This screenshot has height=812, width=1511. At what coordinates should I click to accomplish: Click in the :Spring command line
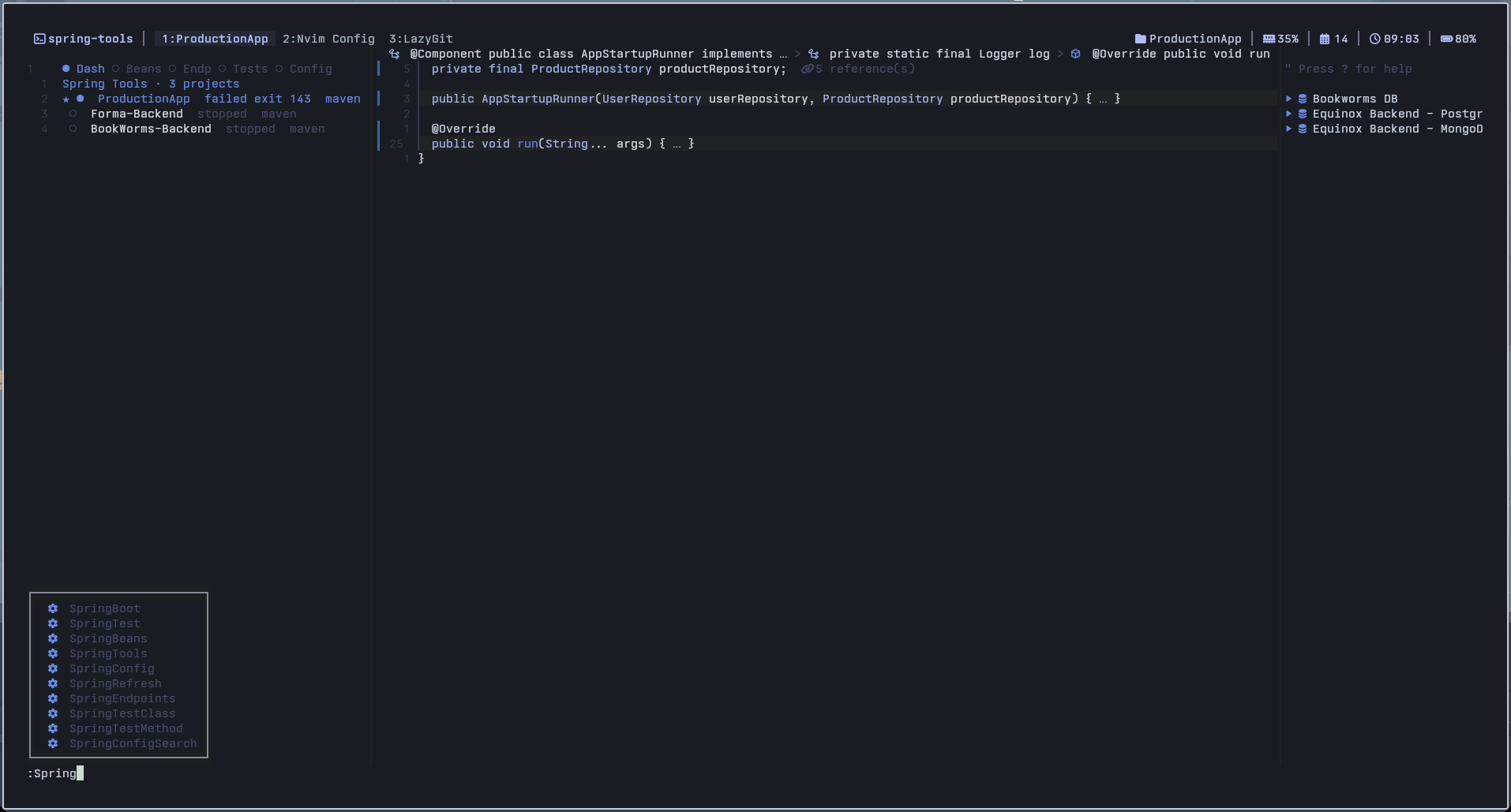tap(55, 773)
